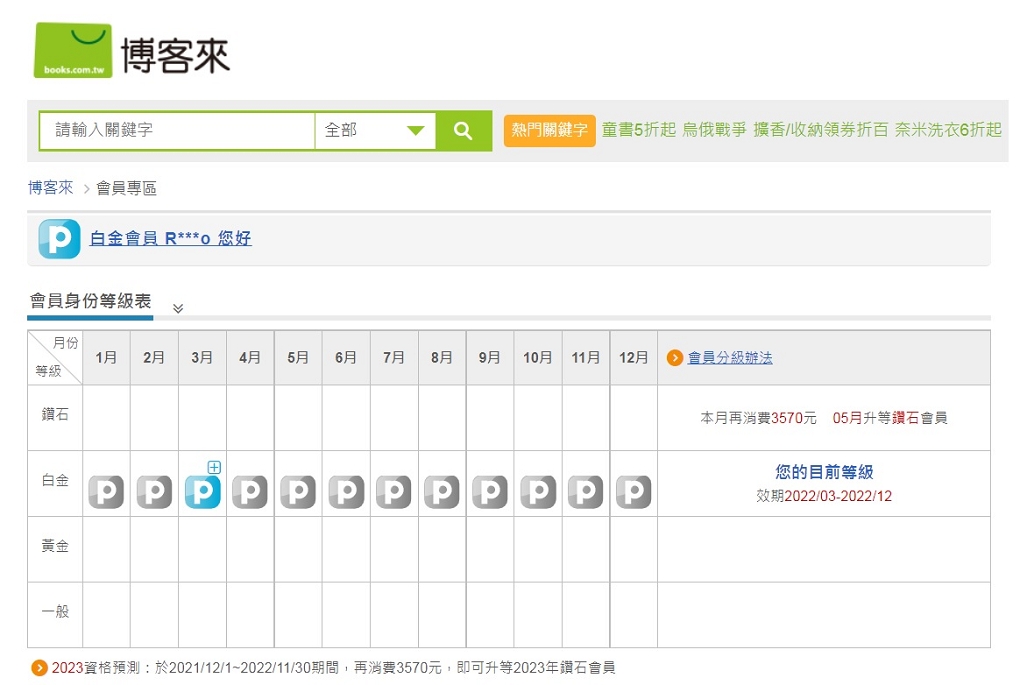1020x685 pixels.
Task: Click the August platinum P badge
Action: 442,491
